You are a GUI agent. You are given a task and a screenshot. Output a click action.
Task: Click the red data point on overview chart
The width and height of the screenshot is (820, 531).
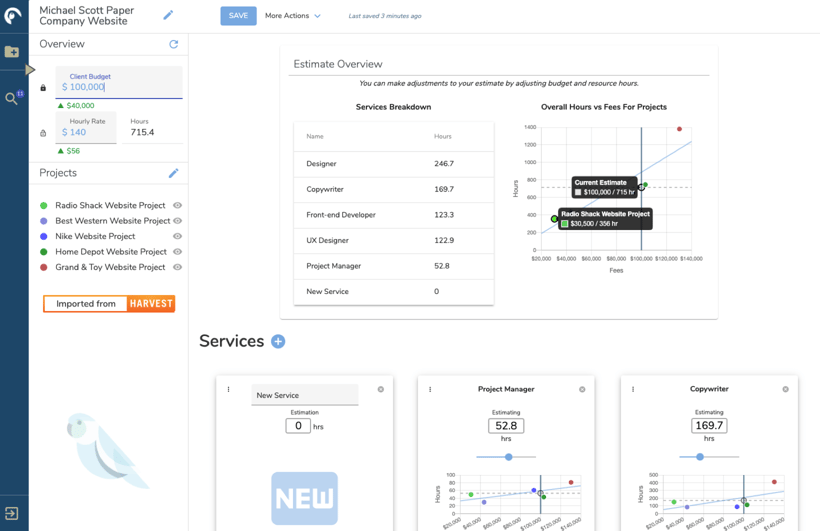point(679,129)
